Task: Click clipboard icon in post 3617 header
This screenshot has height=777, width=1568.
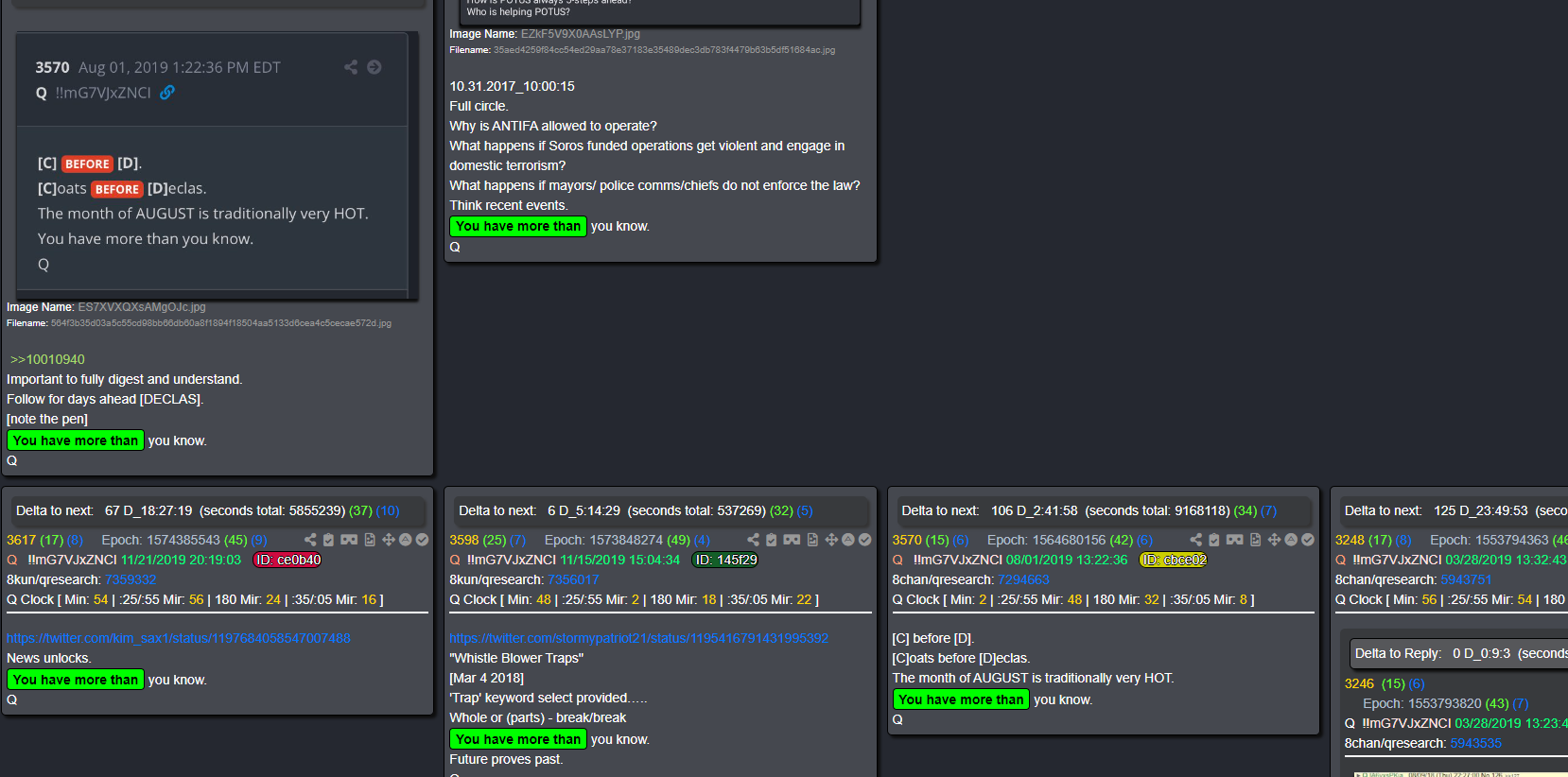Action: 328,540
